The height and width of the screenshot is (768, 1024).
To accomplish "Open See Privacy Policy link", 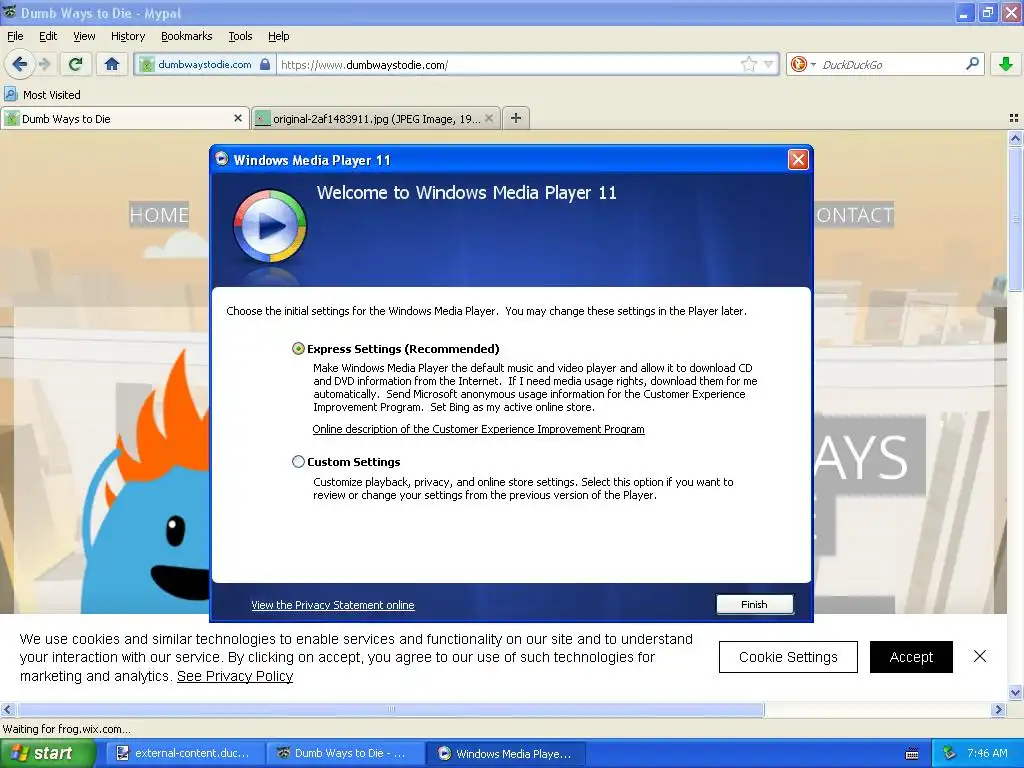I will coord(235,676).
